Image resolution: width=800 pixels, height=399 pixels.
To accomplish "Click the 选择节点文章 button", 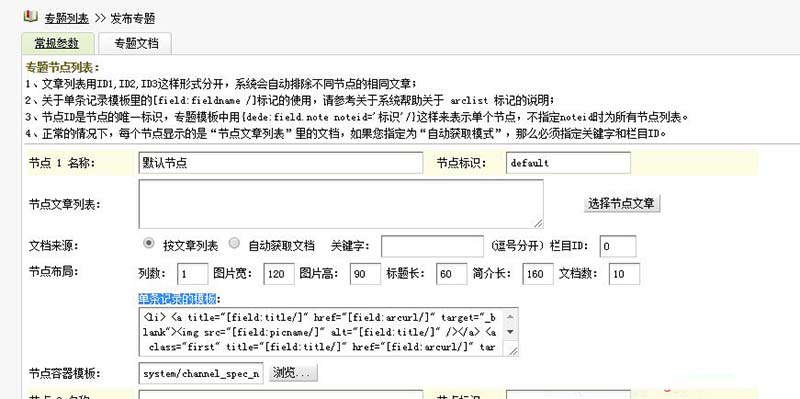I will tap(621, 204).
